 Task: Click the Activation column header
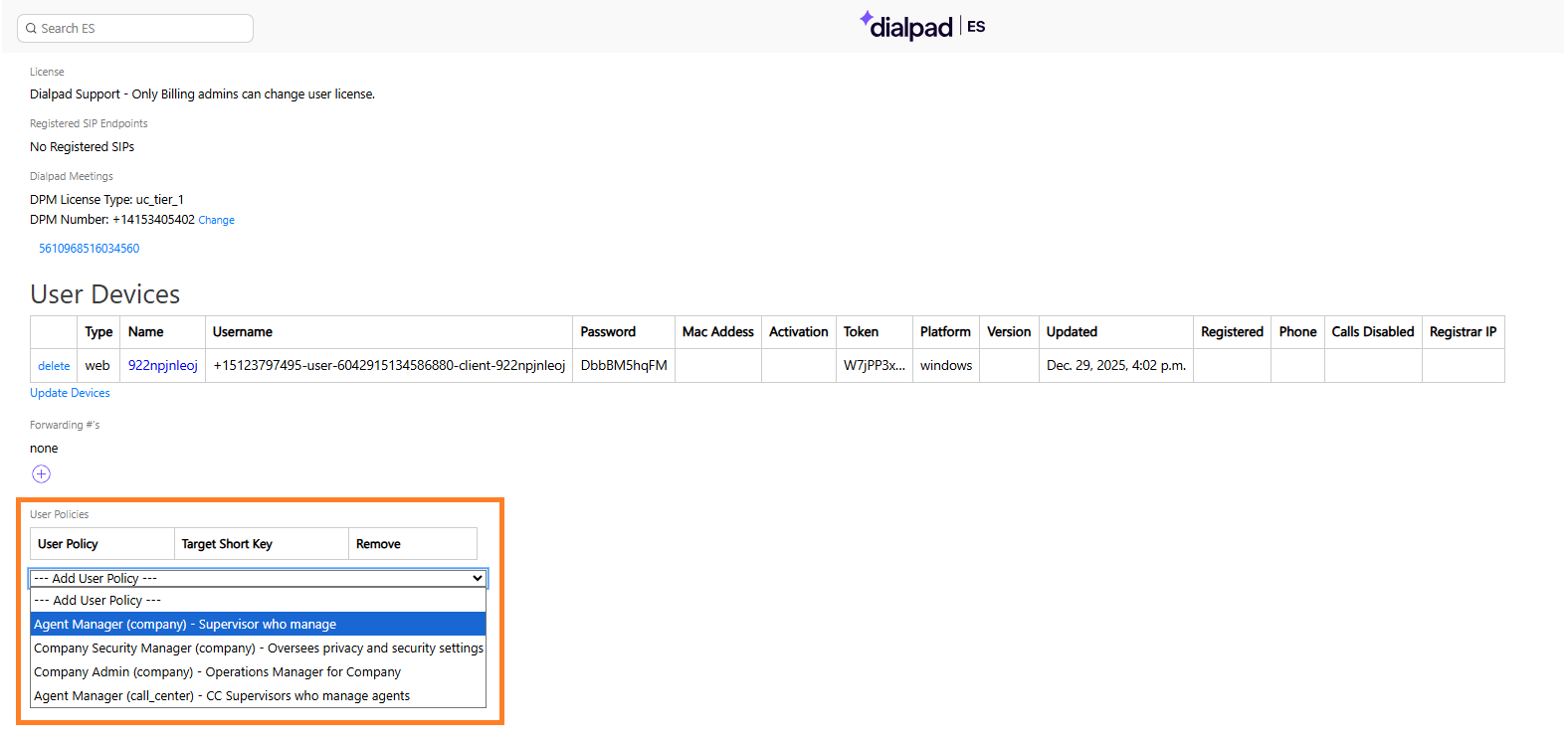[799, 332]
